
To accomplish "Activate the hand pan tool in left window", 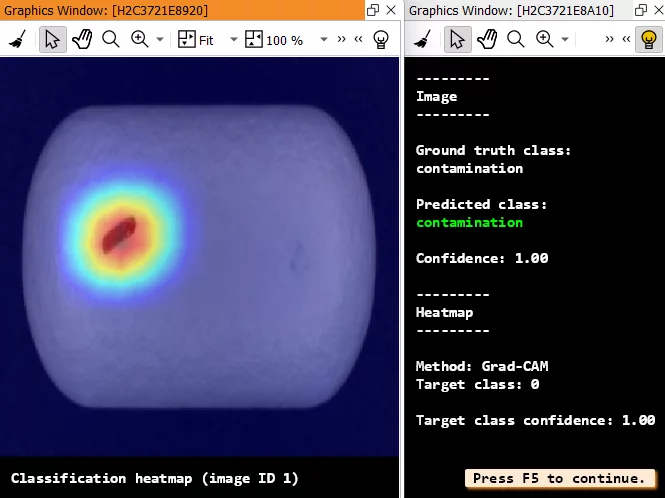I will click(82, 40).
